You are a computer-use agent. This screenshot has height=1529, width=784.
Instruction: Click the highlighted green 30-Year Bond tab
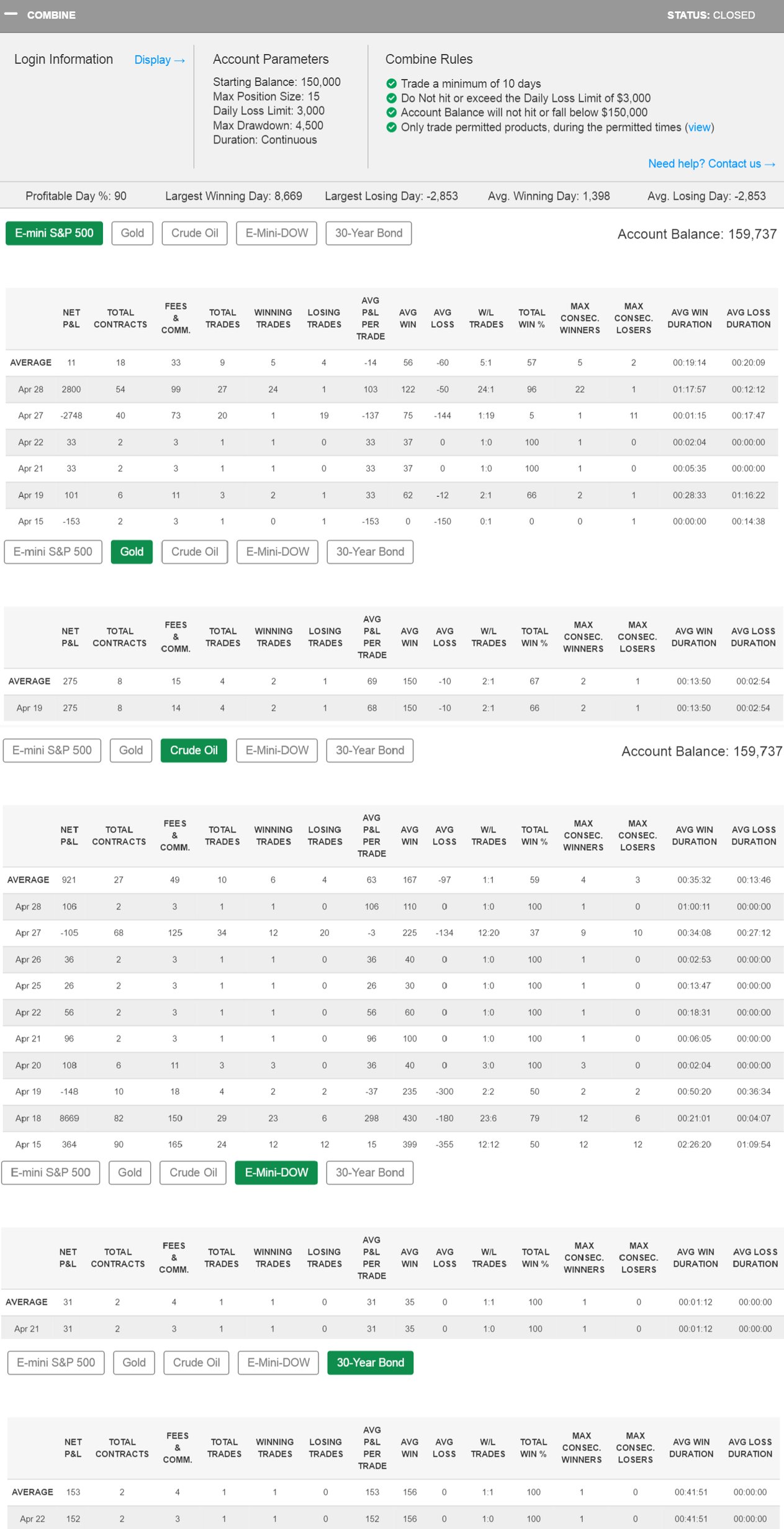370,1363
